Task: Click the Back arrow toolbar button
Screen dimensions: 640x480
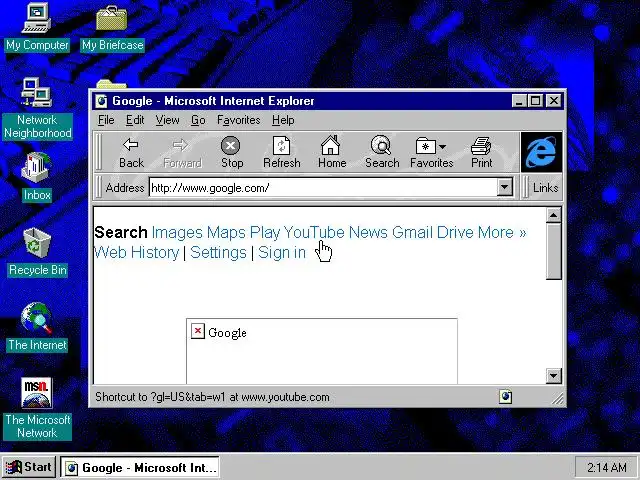Action: (131, 153)
